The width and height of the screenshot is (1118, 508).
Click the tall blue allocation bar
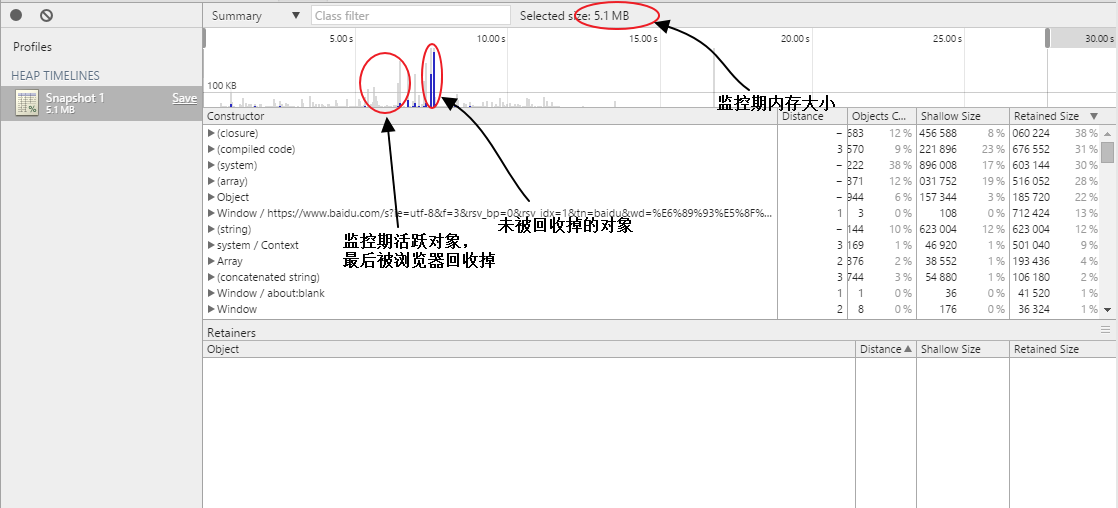(x=433, y=78)
